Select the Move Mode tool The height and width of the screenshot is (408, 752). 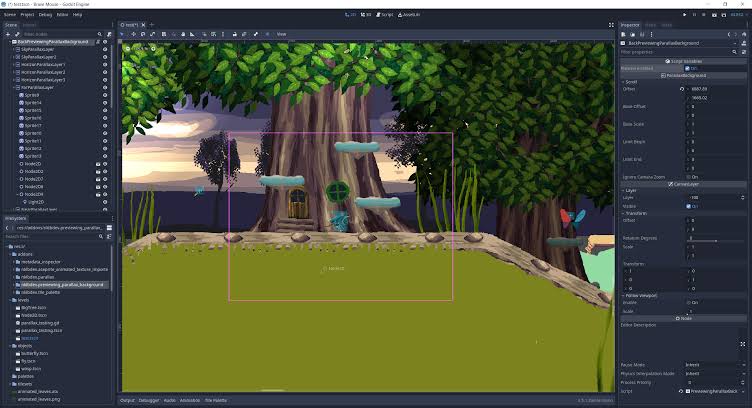click(133, 34)
